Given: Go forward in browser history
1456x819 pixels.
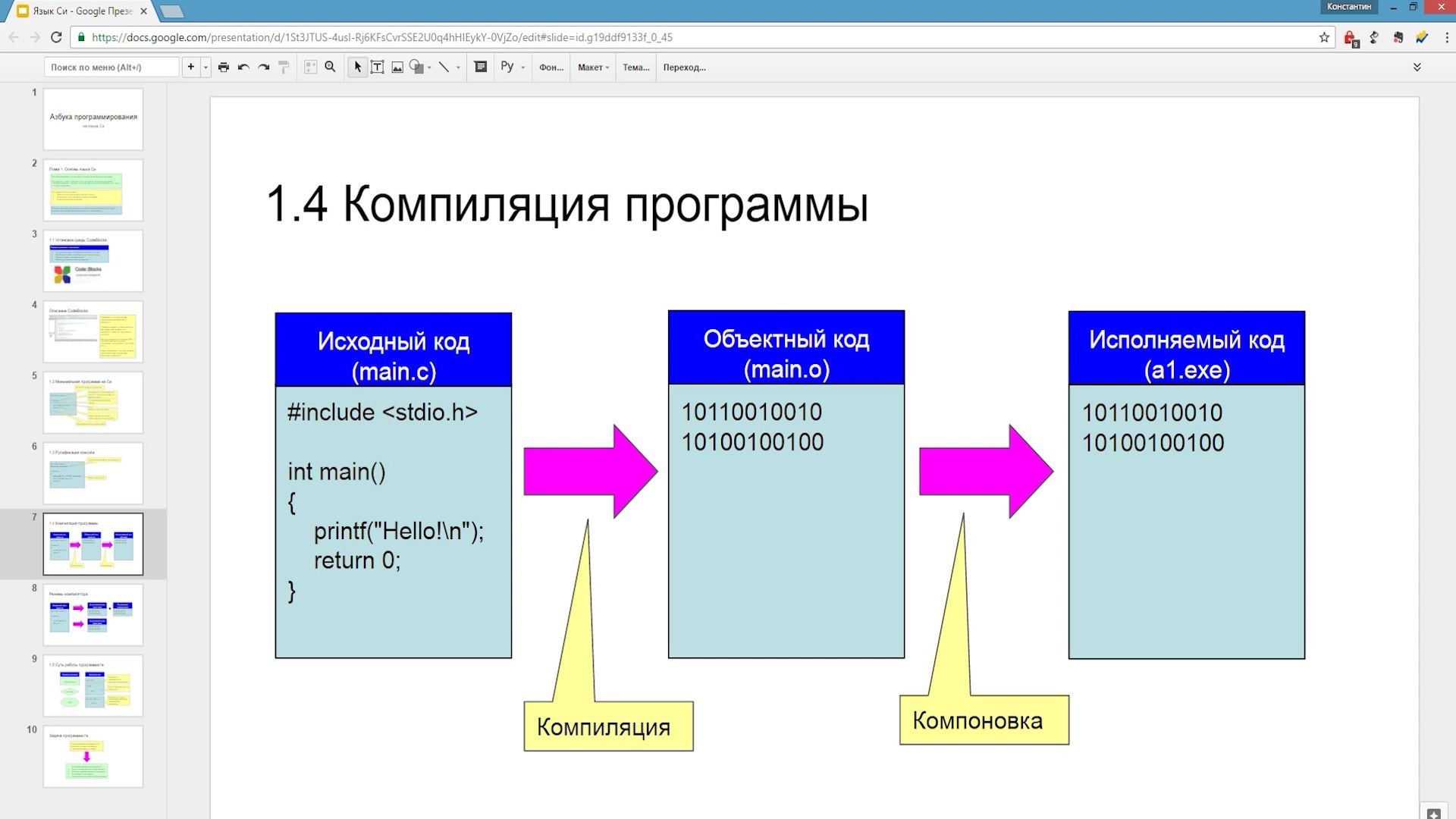Looking at the screenshot, I should (x=35, y=37).
